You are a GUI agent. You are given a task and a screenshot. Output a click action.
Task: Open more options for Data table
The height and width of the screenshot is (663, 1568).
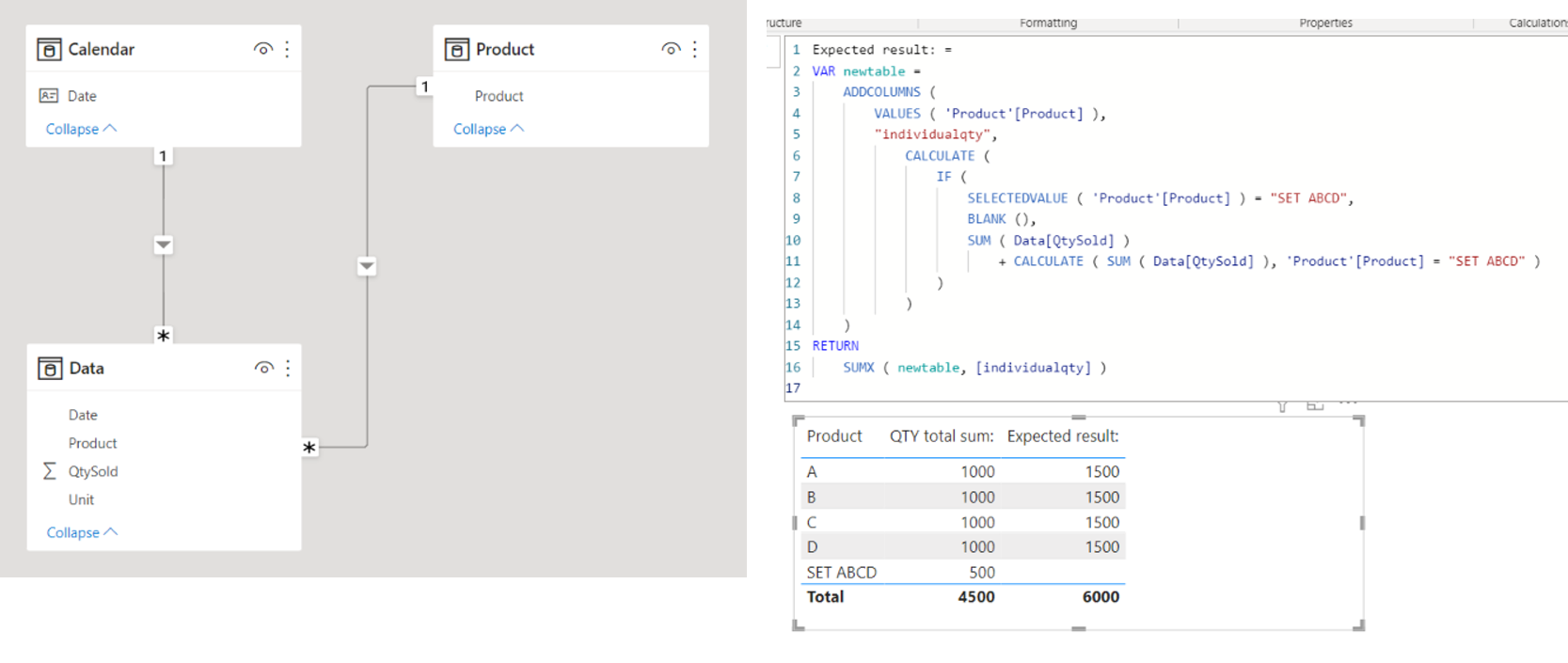click(289, 368)
